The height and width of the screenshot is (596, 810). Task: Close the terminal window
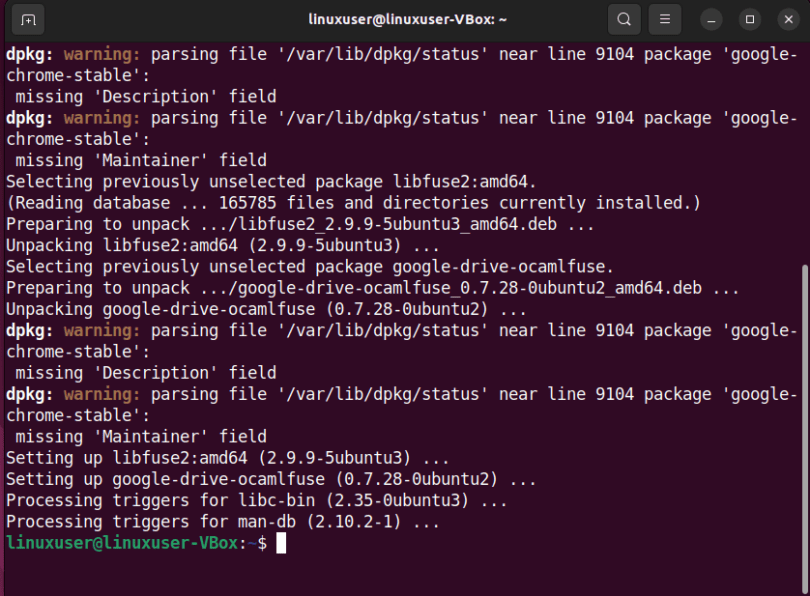788,19
